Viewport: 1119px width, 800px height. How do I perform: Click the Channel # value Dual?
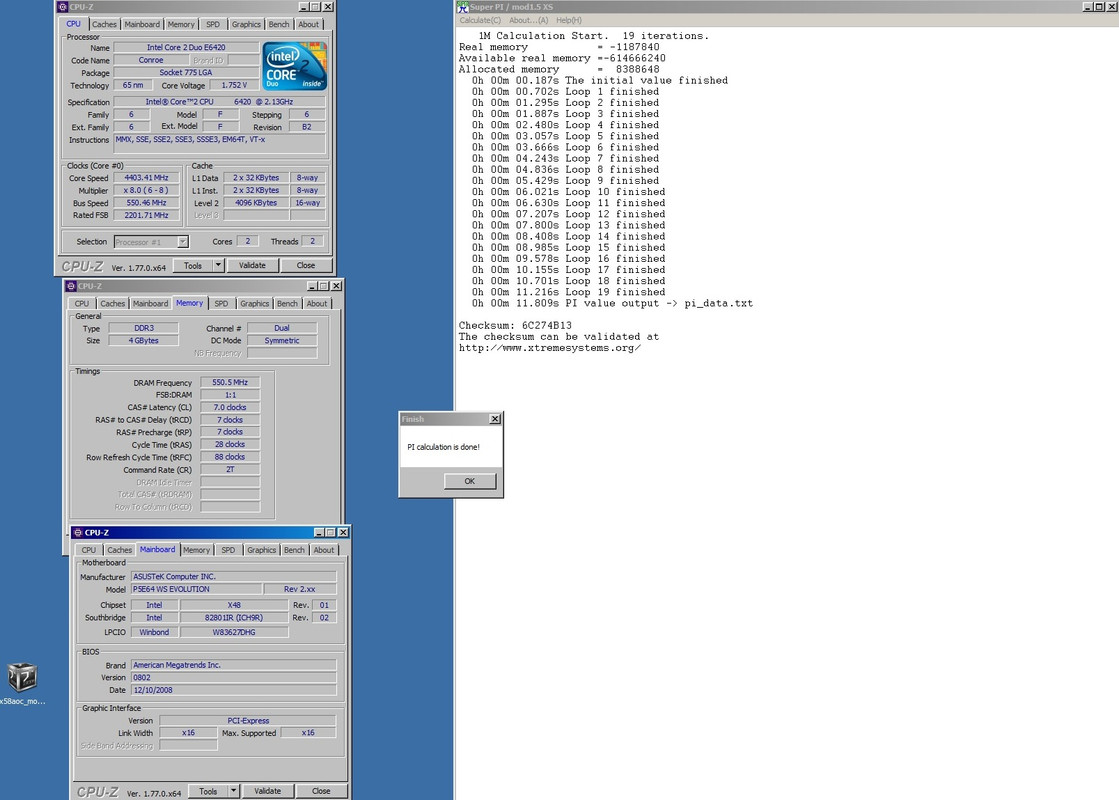pyautogui.click(x=282, y=328)
